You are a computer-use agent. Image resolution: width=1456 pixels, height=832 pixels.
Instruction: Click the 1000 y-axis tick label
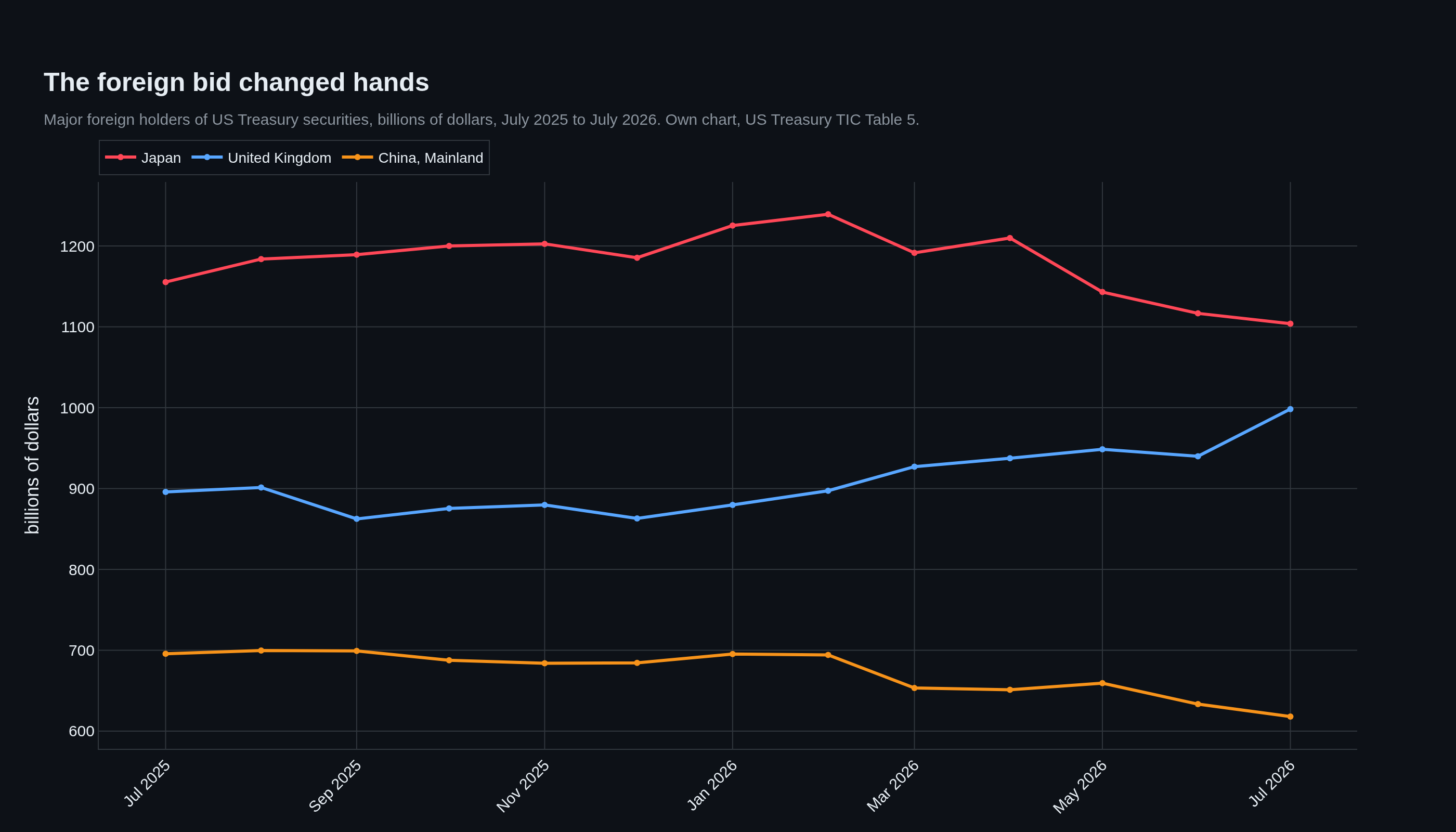77,408
